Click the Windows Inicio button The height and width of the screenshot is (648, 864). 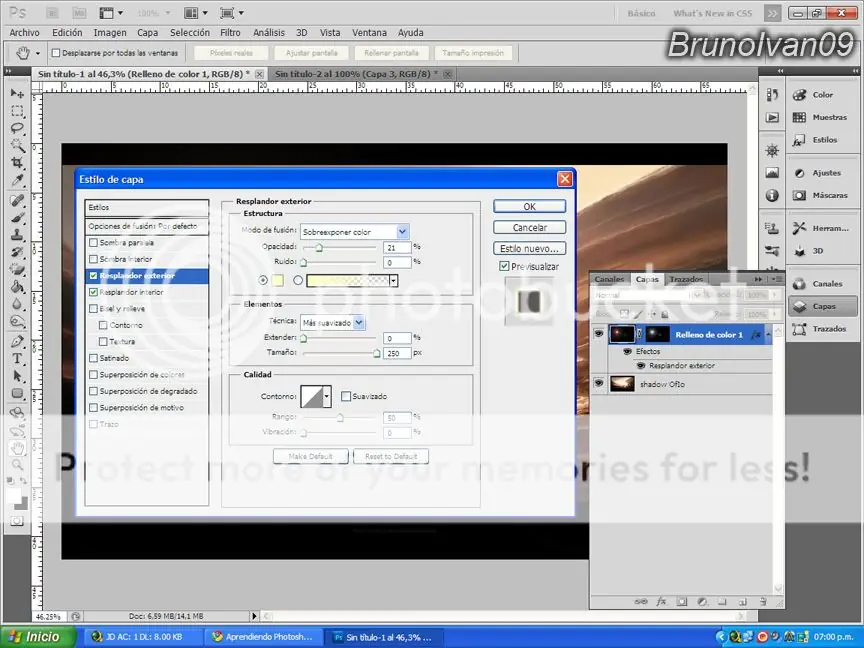37,637
